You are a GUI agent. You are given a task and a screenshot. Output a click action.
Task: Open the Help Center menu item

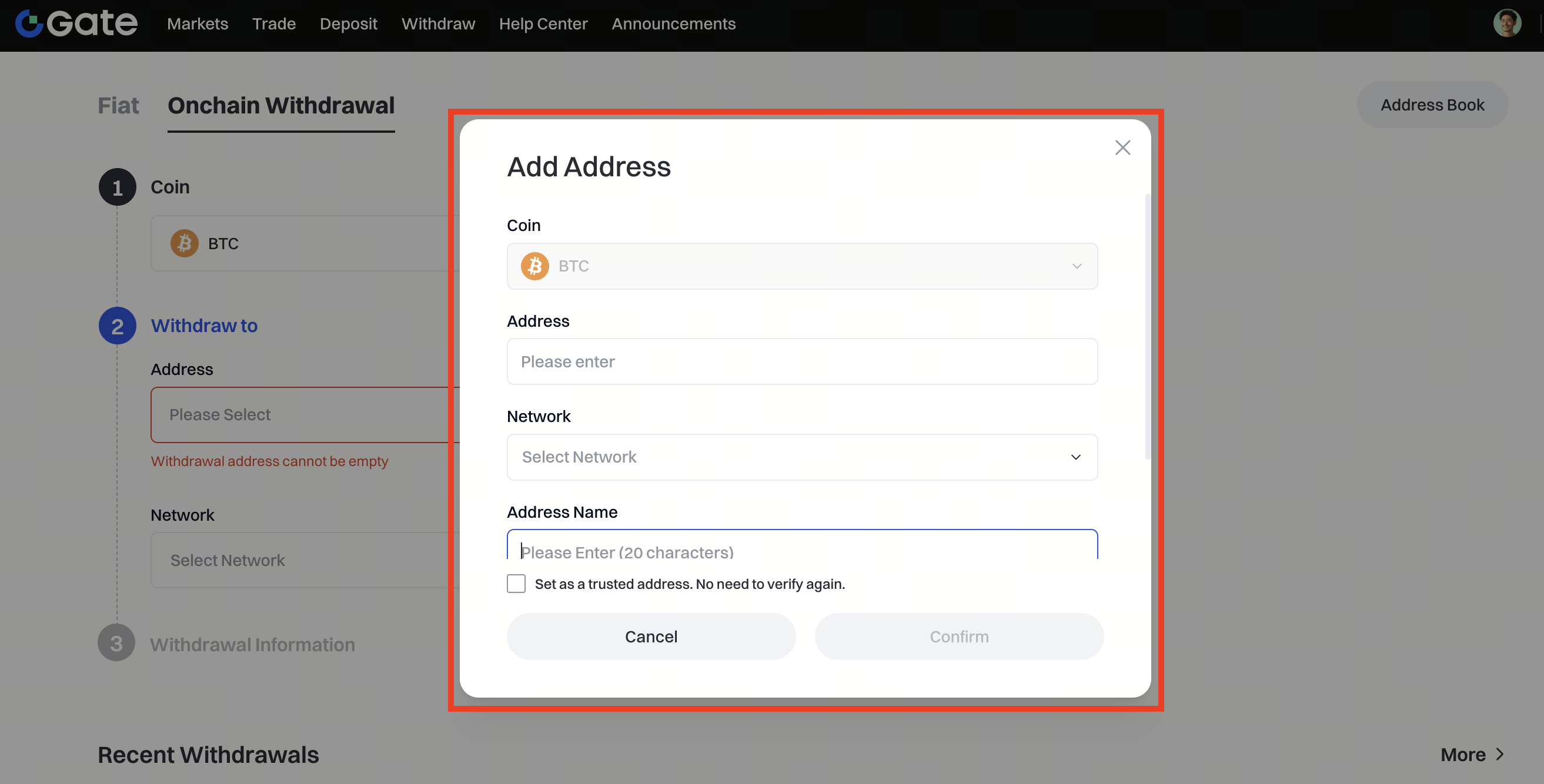tap(543, 24)
